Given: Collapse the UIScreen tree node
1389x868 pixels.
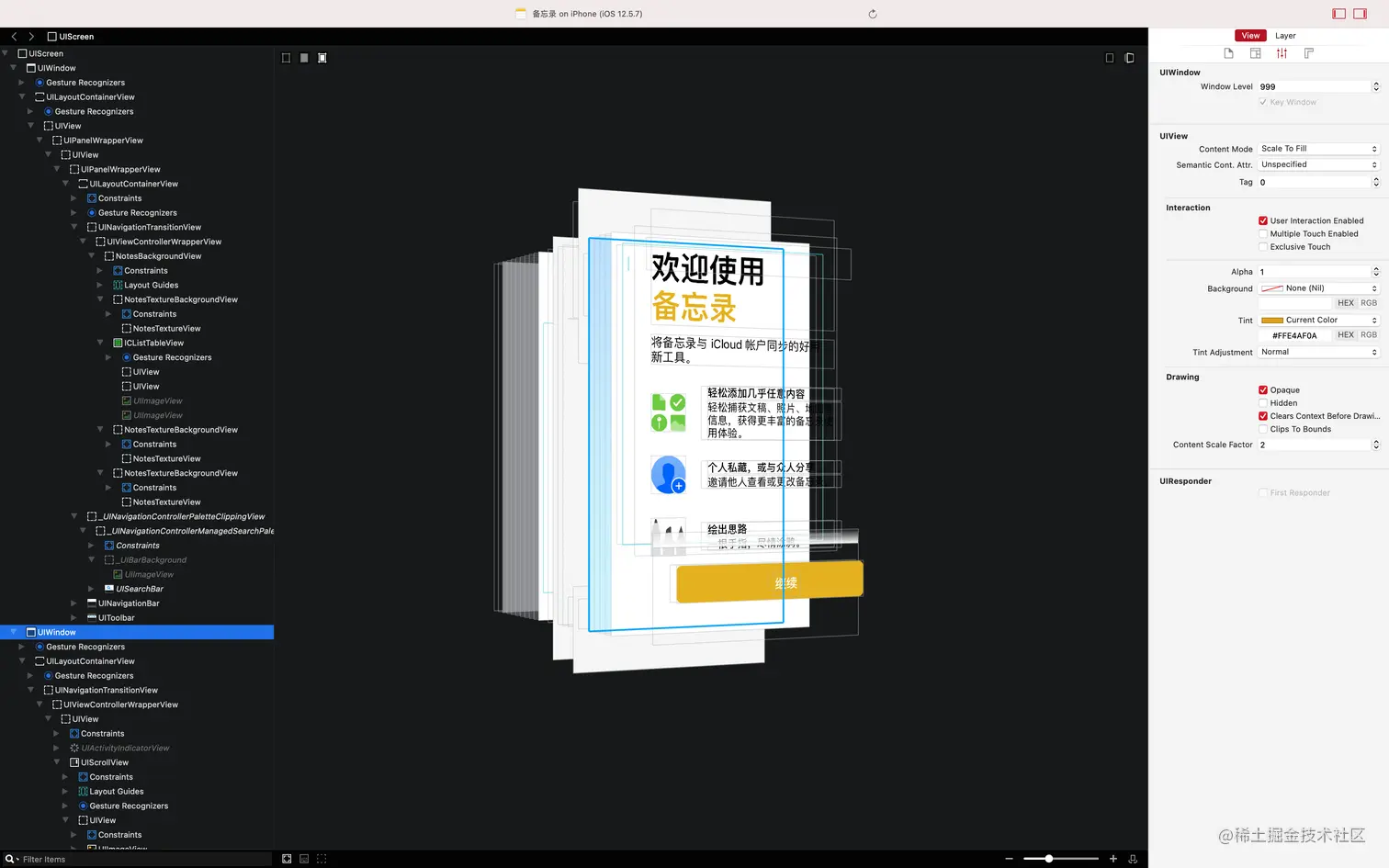Looking at the screenshot, I should [x=5, y=53].
